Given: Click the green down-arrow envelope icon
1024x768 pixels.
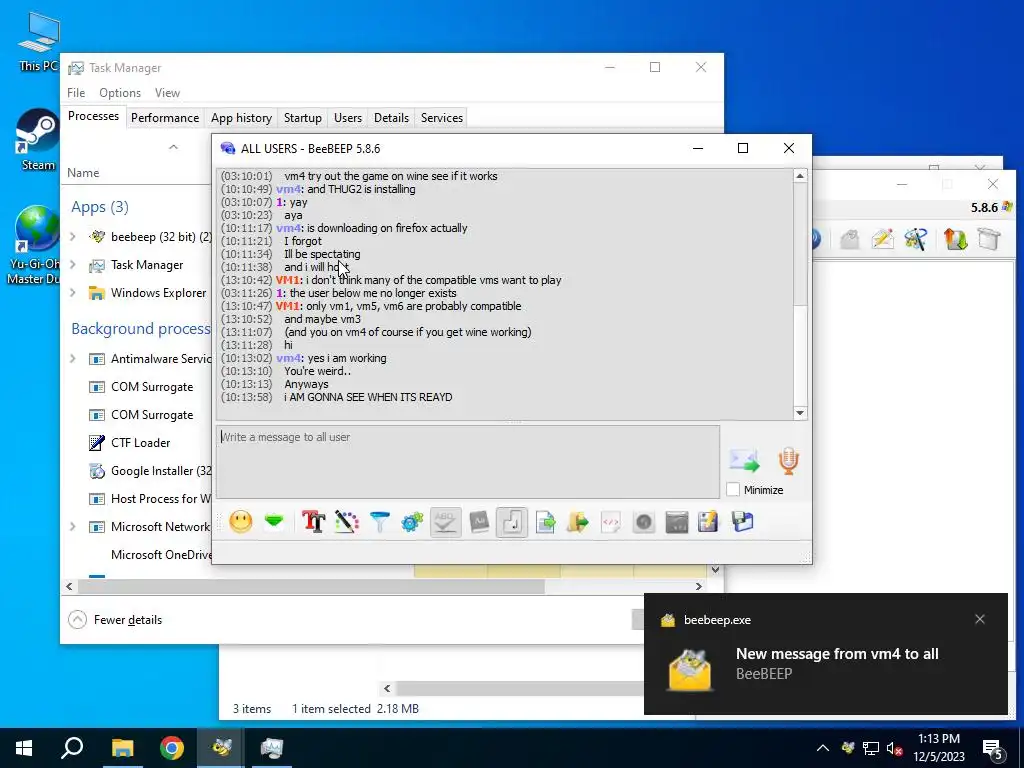Looking at the screenshot, I should pos(274,522).
